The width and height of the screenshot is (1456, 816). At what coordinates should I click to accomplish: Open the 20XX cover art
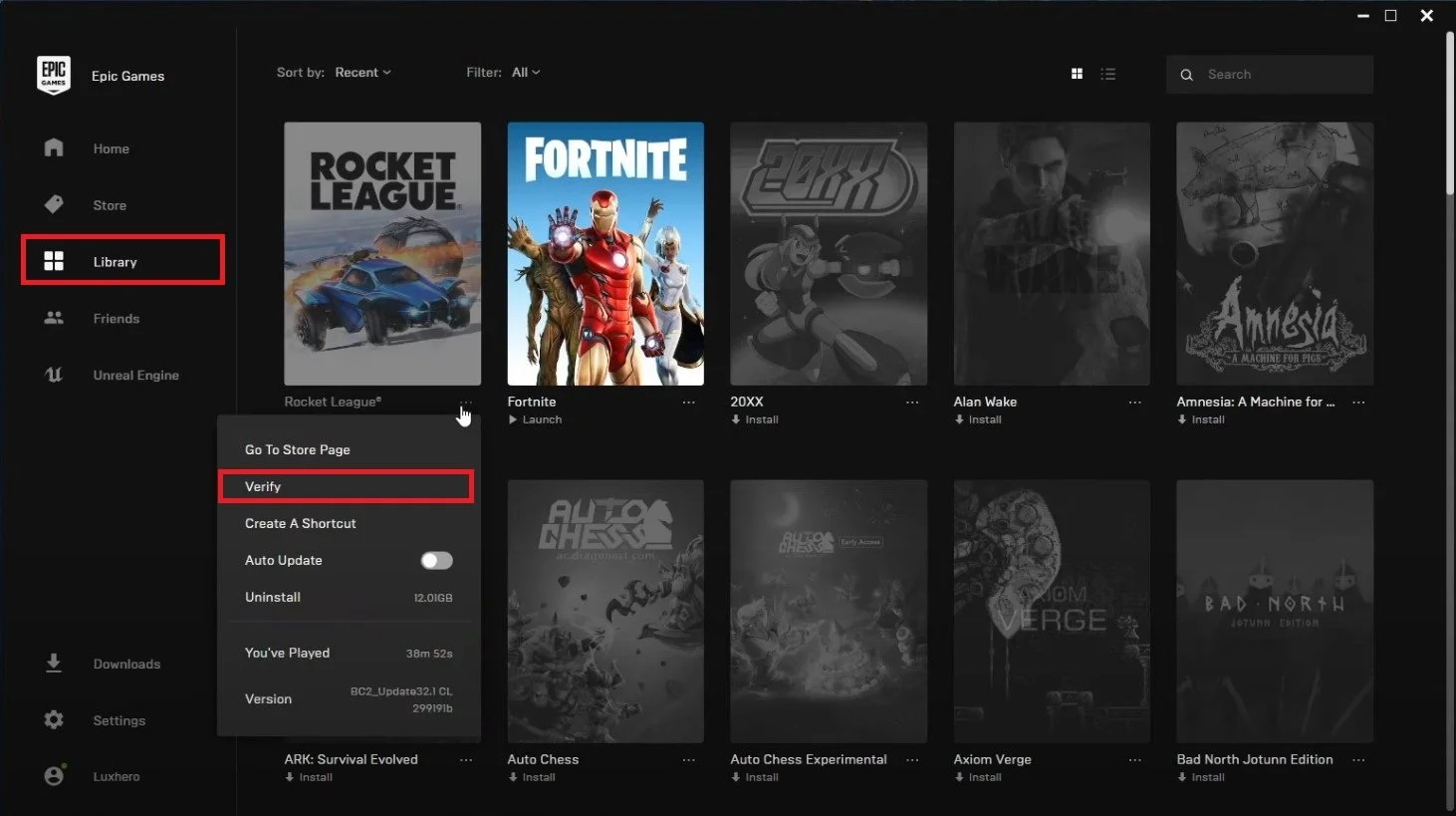(829, 254)
